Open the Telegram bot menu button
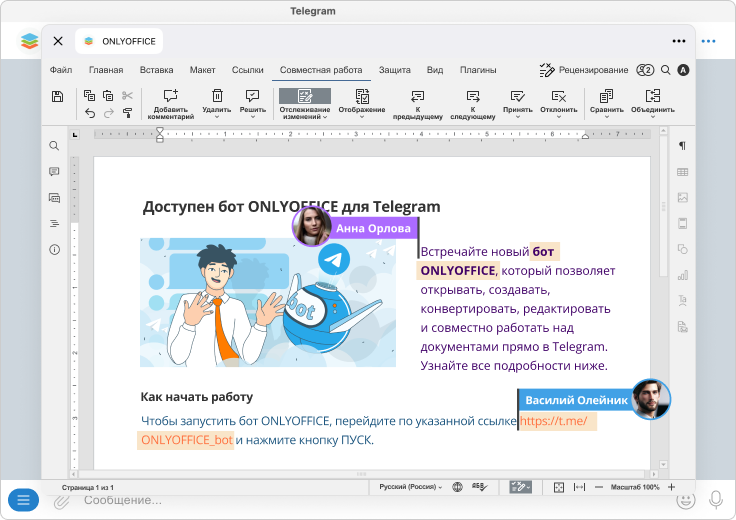Screen dimensions: 736x520 pyautogui.click(x=23, y=500)
